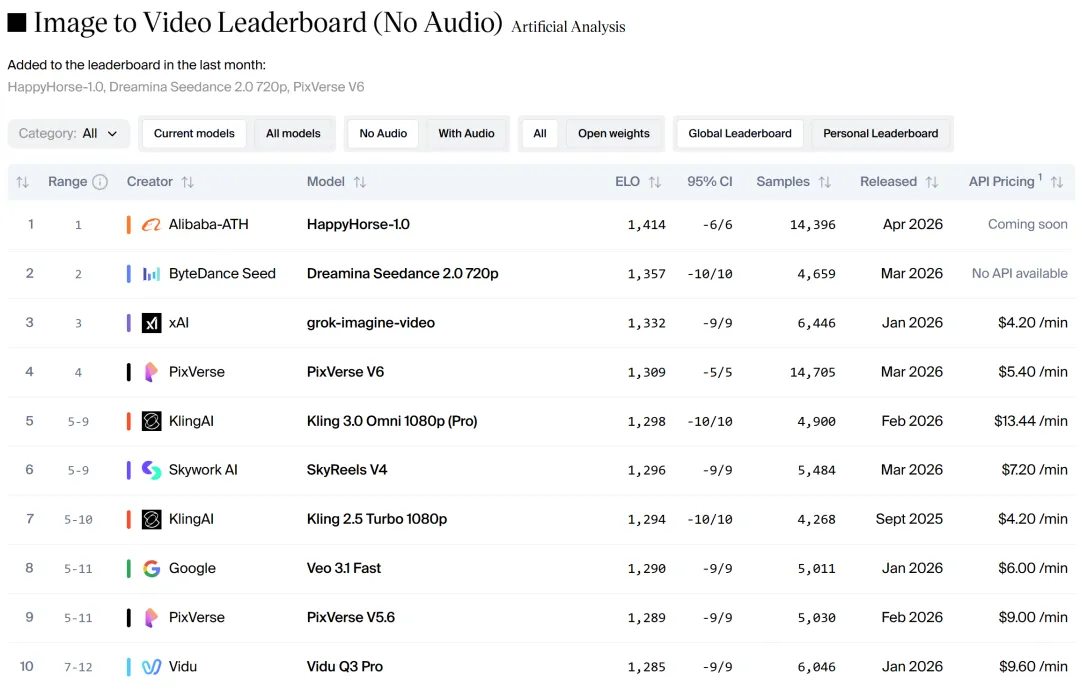Screen dimensions: 1080x691
Task: Click the $6.00 /min pricing cell
Action: 1033,568
